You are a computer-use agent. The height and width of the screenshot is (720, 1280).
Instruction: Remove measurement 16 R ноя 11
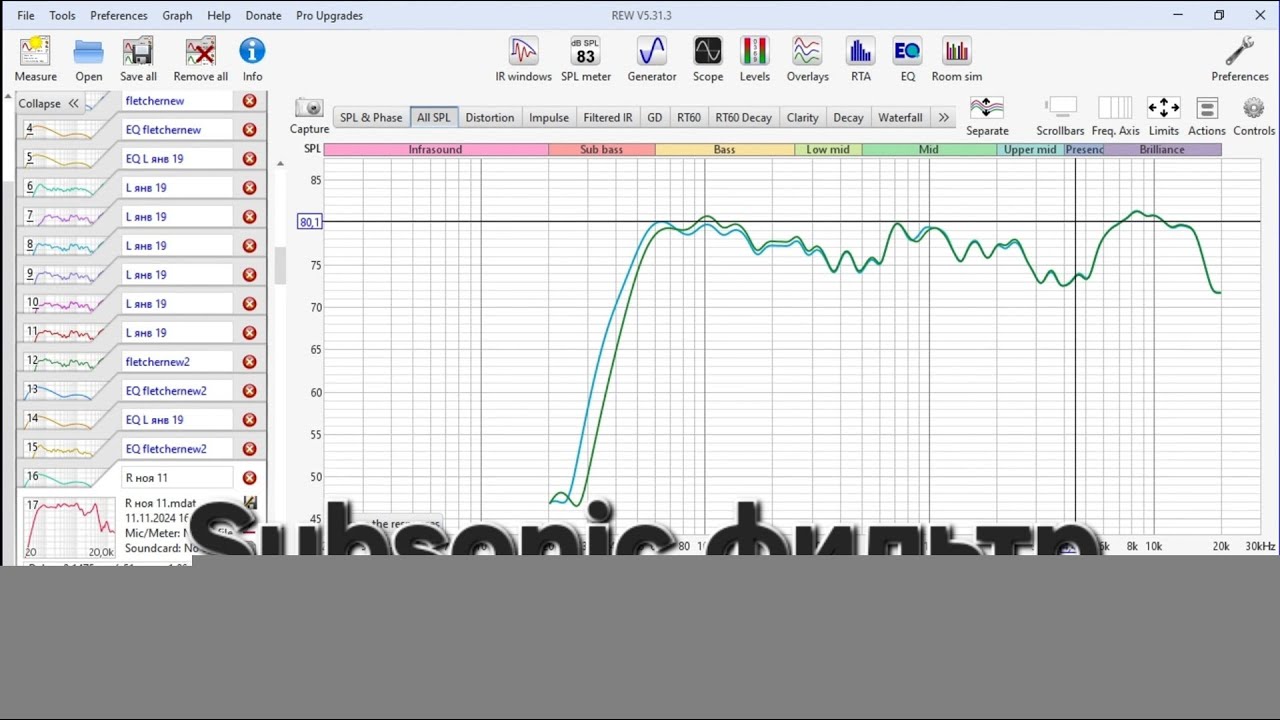pyautogui.click(x=250, y=478)
